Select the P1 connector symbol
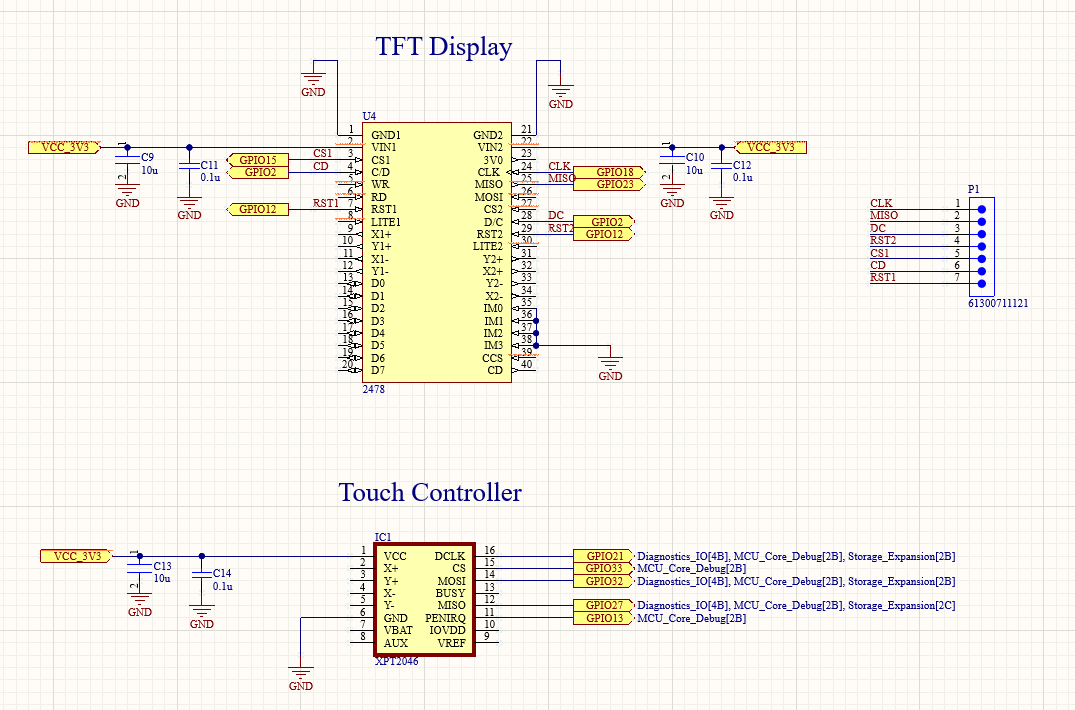1075x710 pixels. pyautogui.click(x=982, y=247)
